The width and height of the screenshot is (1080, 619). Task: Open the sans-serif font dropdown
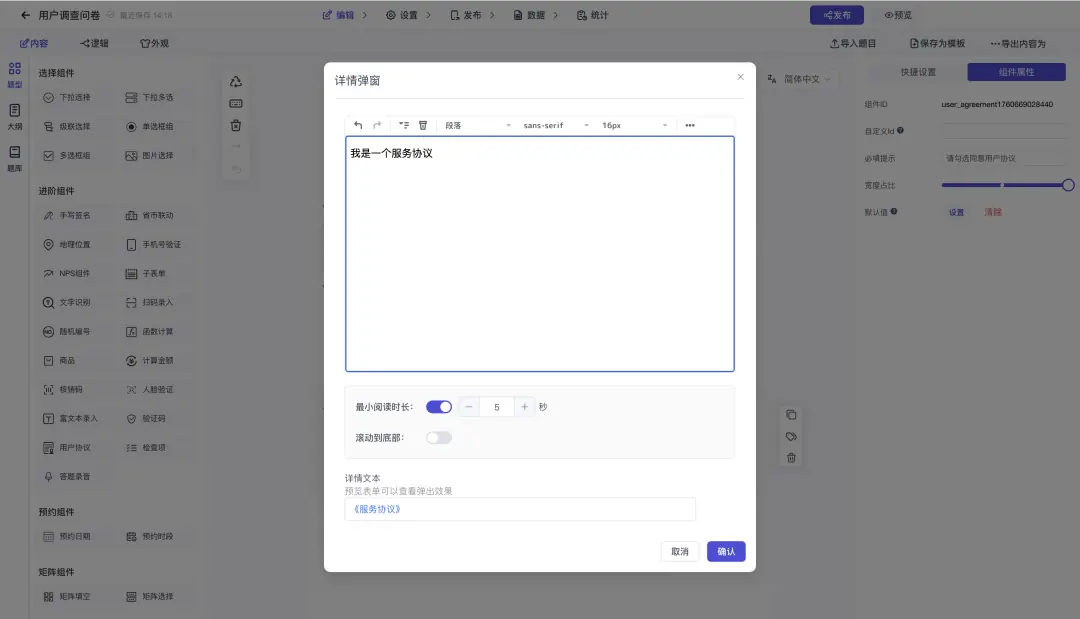pyautogui.click(x=556, y=125)
